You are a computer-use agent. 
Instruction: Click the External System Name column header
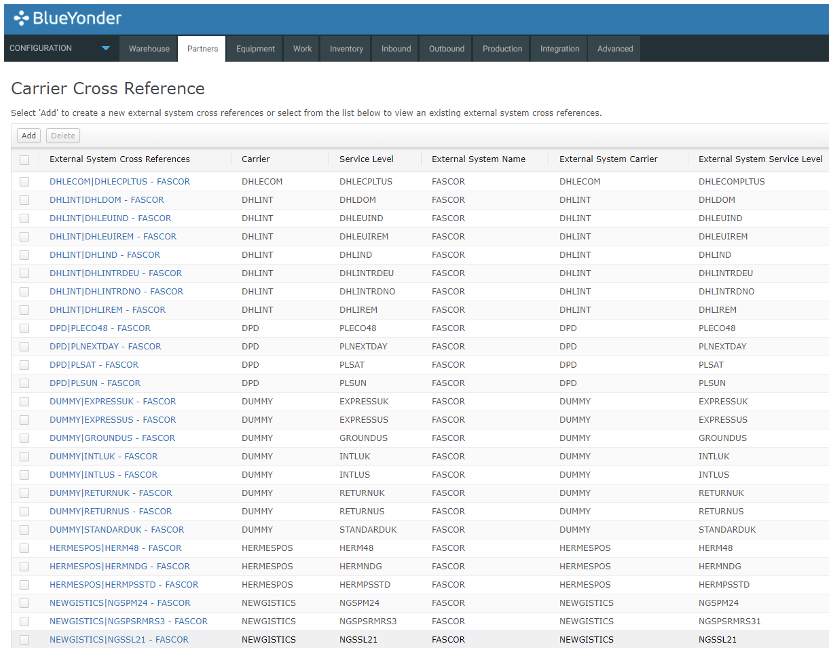(x=478, y=159)
